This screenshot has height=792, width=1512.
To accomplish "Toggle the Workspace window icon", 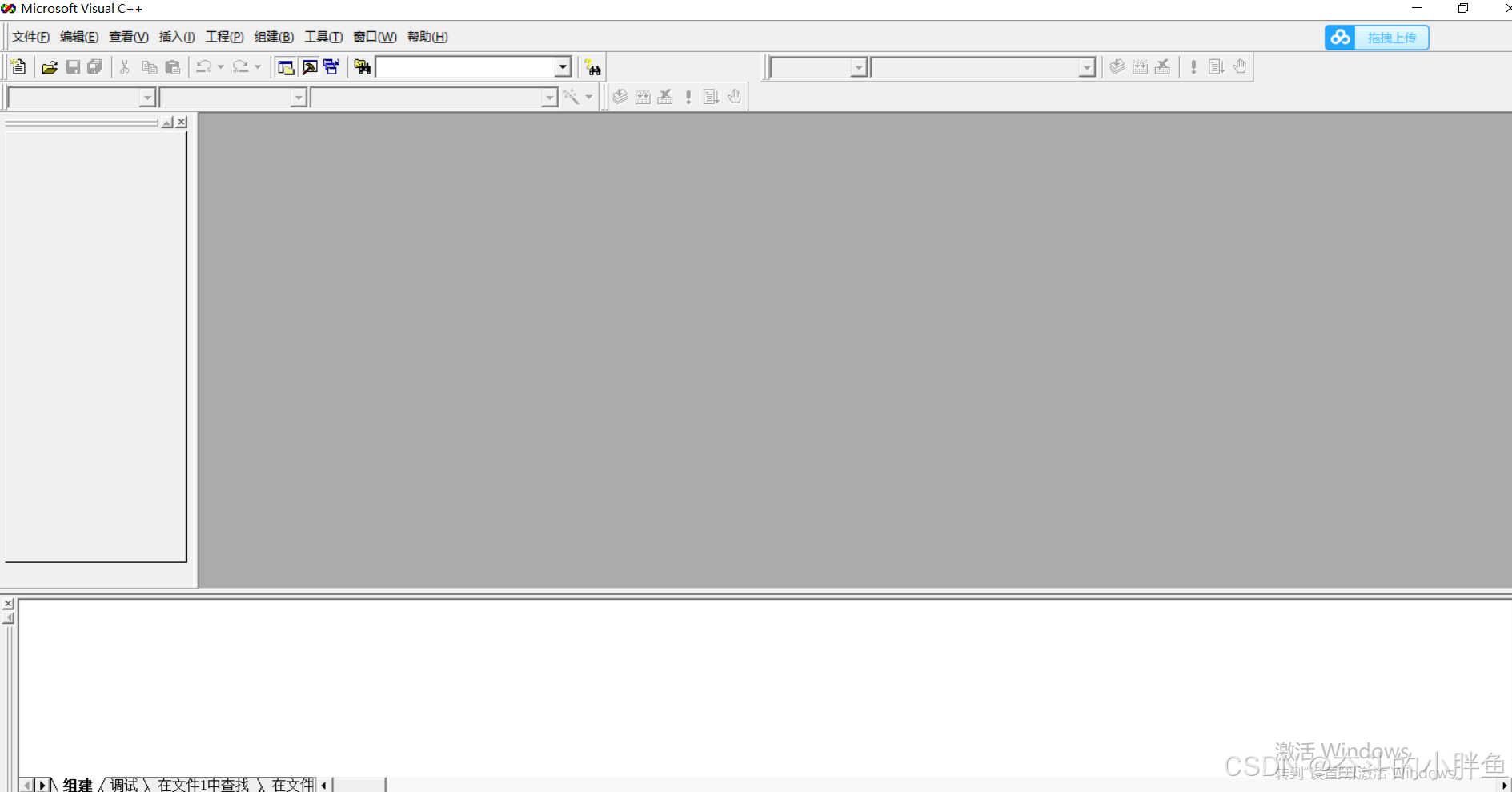I will (x=286, y=67).
